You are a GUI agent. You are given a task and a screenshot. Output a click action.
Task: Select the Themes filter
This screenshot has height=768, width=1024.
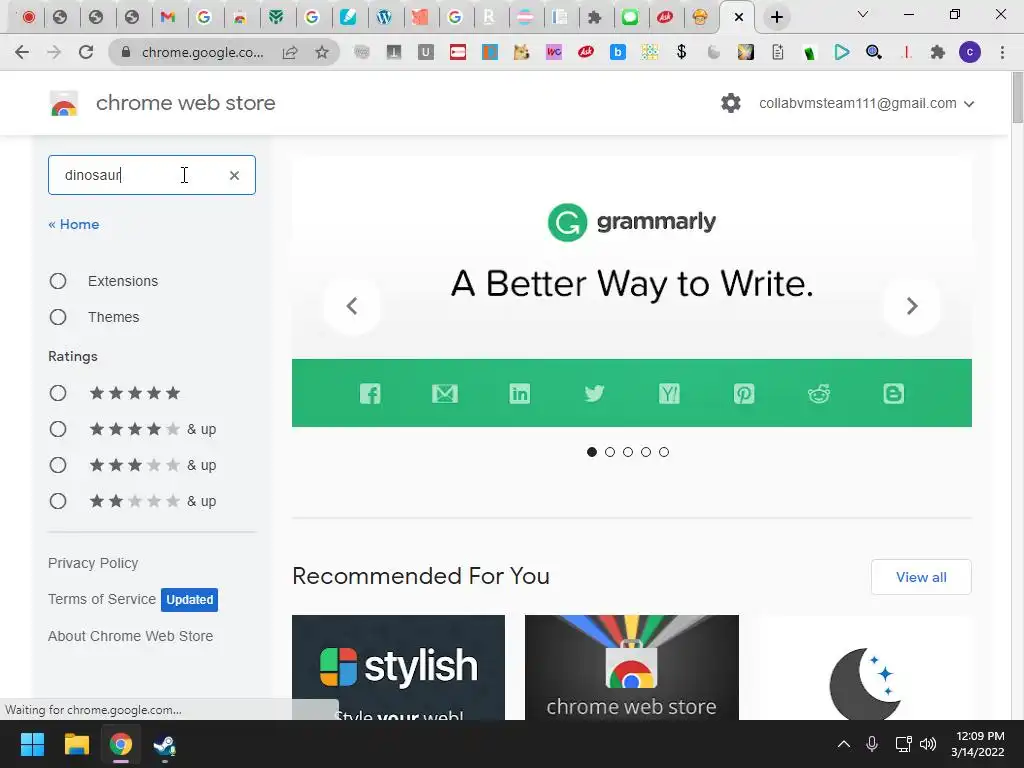point(58,317)
